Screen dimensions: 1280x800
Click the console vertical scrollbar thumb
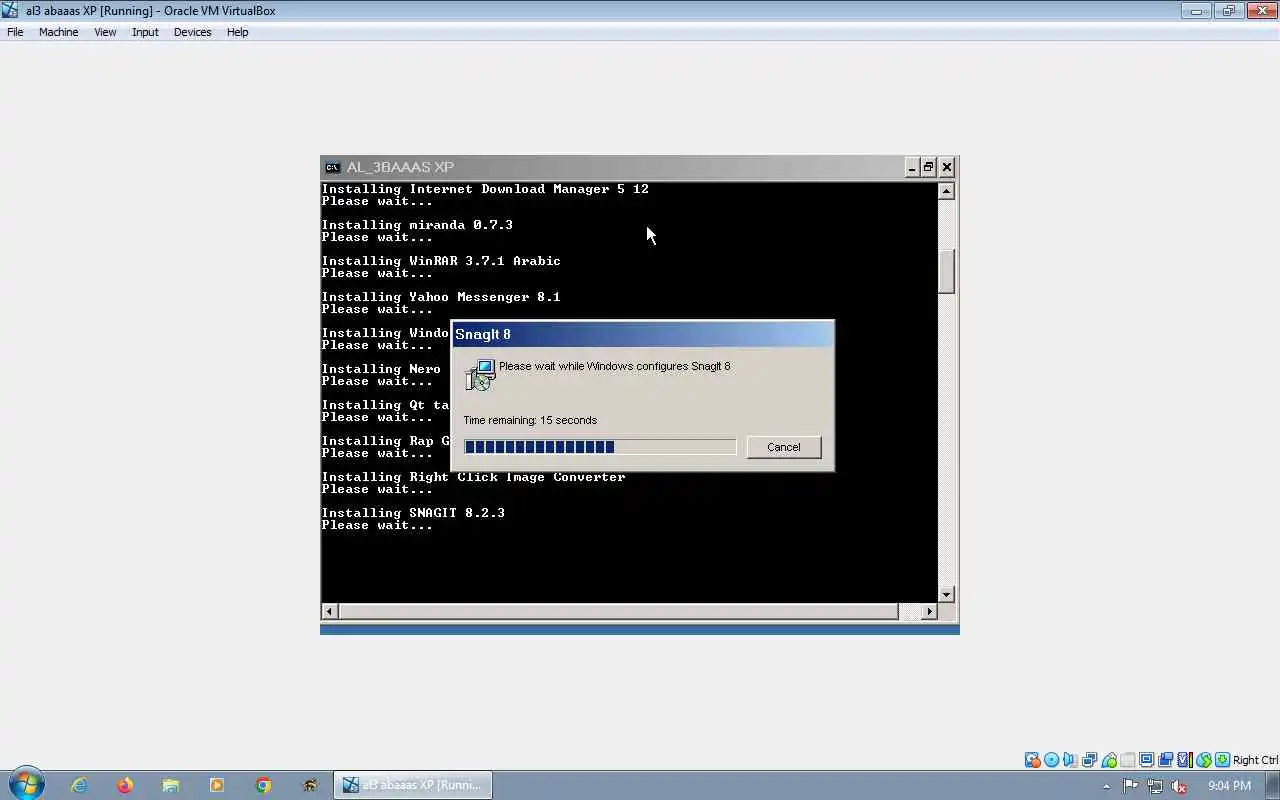(x=946, y=270)
